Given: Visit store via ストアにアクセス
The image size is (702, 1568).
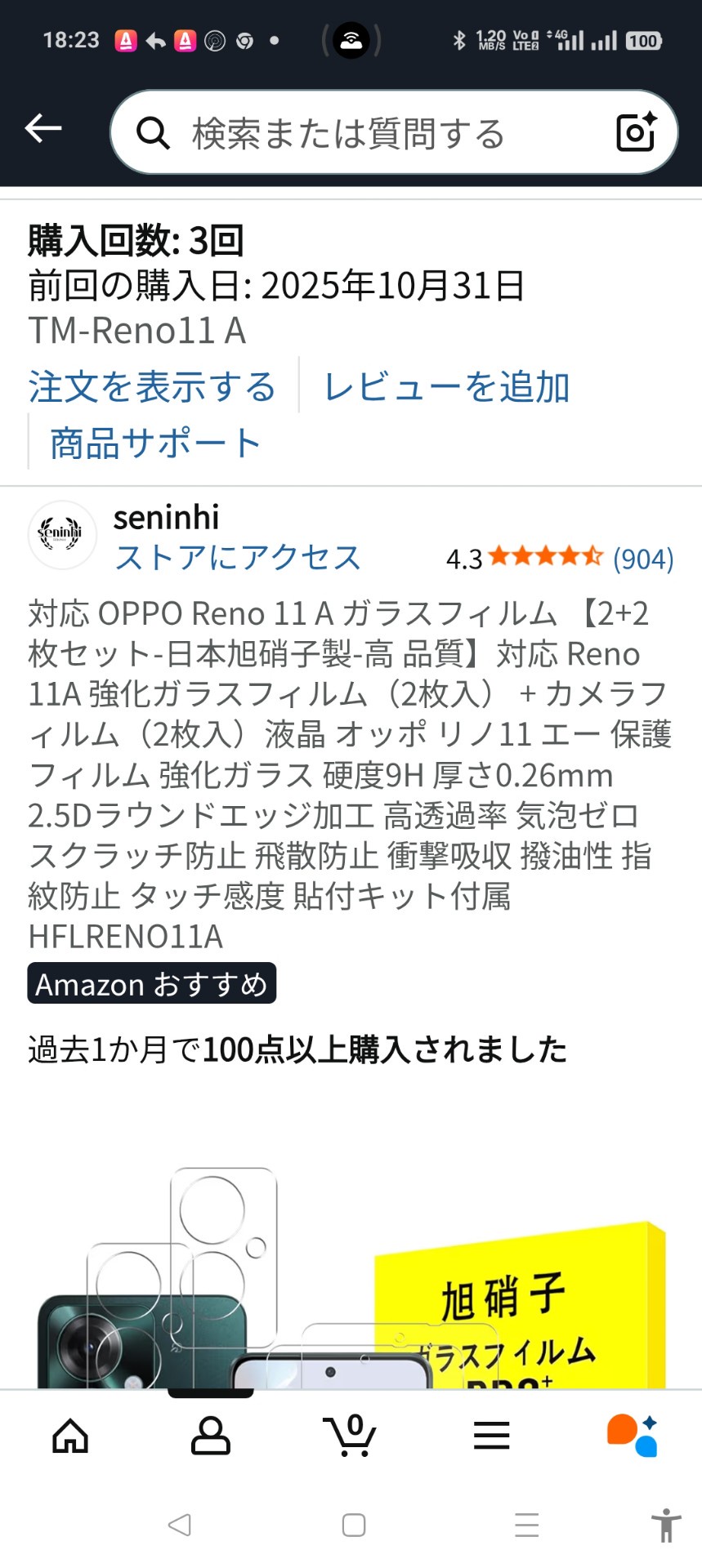Looking at the screenshot, I should pyautogui.click(x=238, y=558).
